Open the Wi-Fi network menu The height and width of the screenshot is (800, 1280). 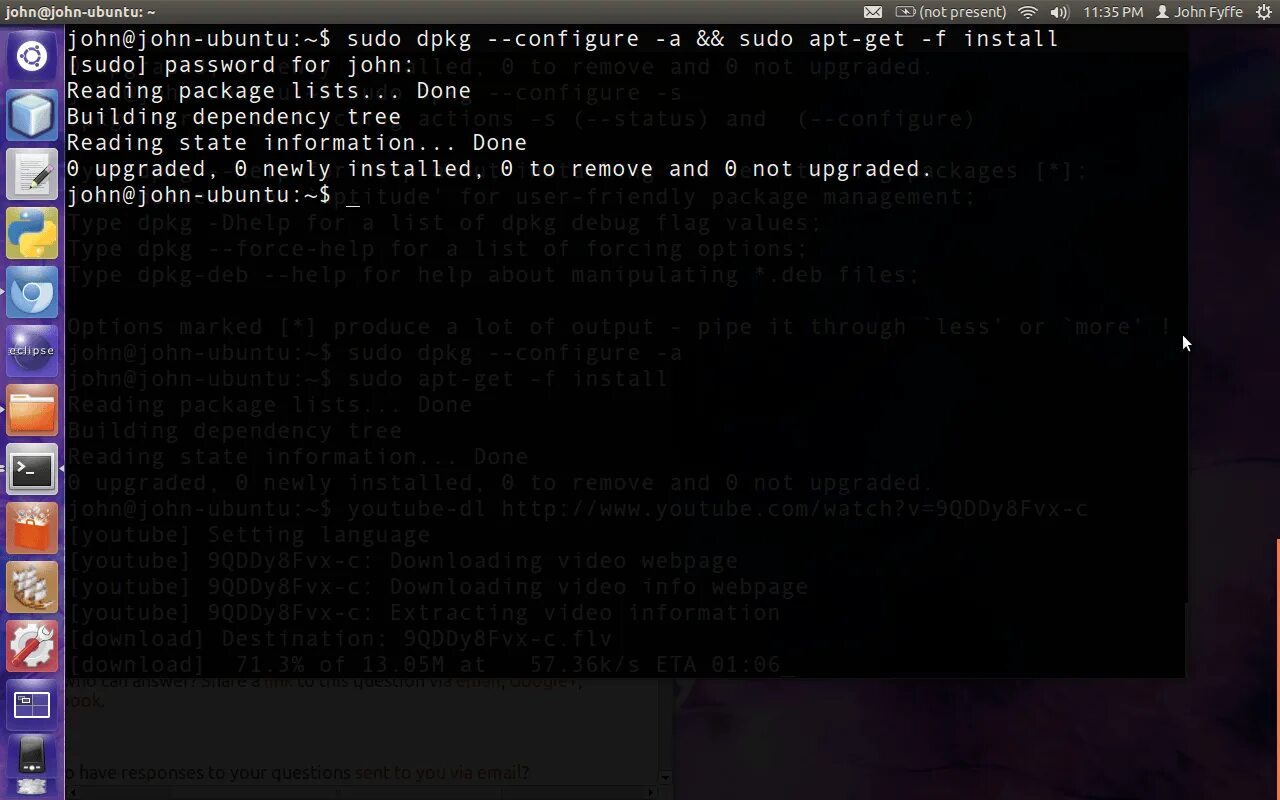click(x=1028, y=12)
